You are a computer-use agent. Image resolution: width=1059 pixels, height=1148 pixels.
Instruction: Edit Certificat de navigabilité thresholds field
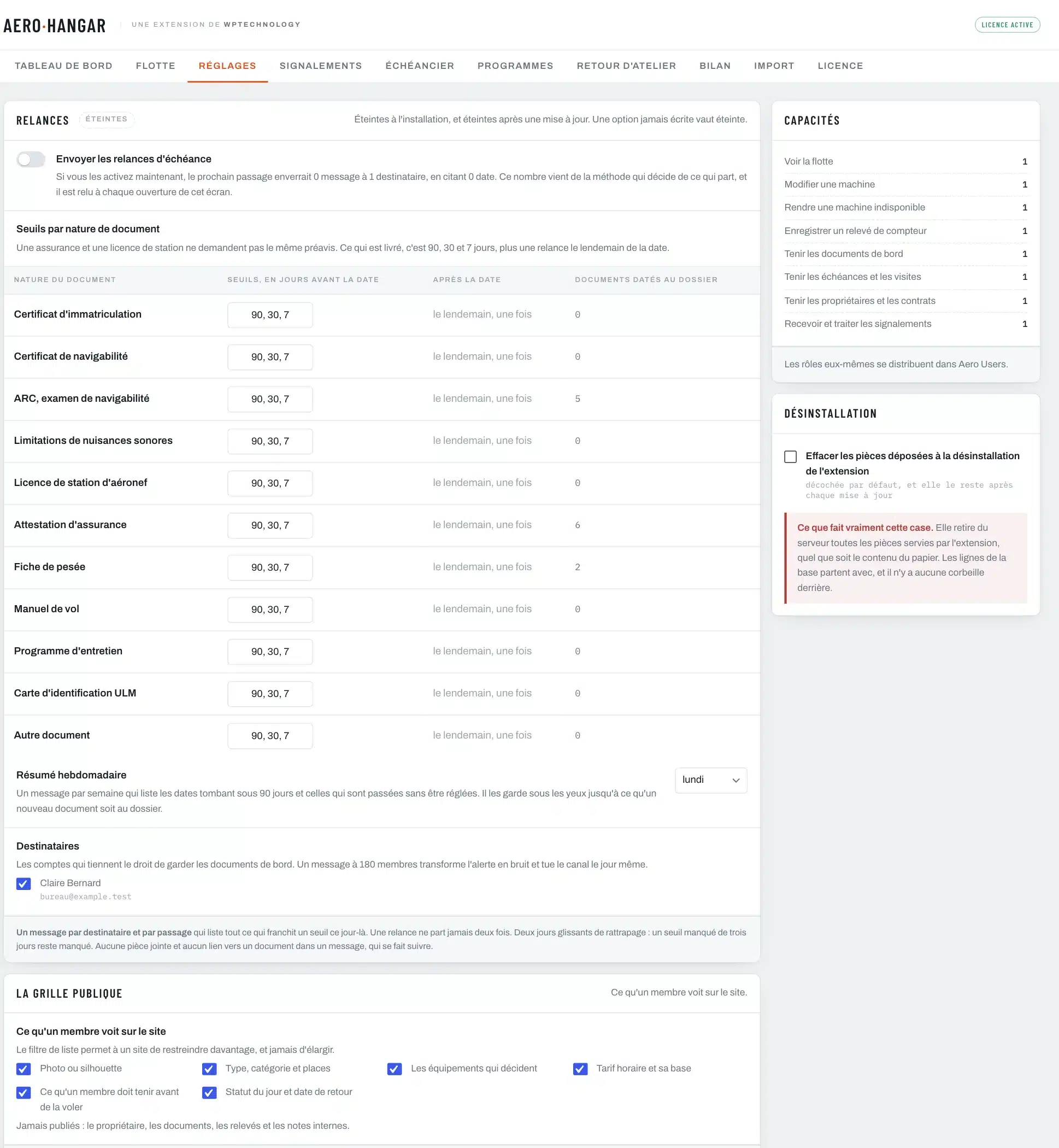[x=270, y=357]
